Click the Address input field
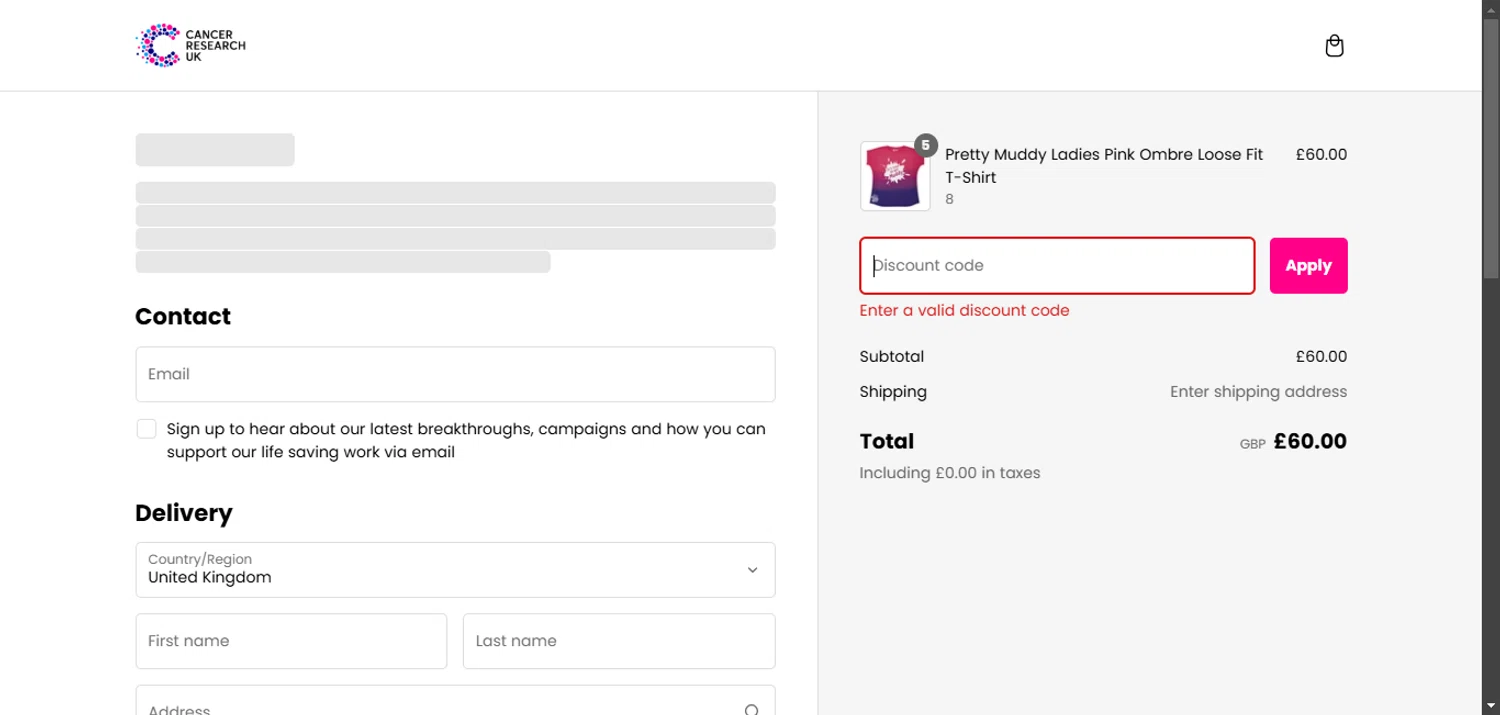 point(455,702)
